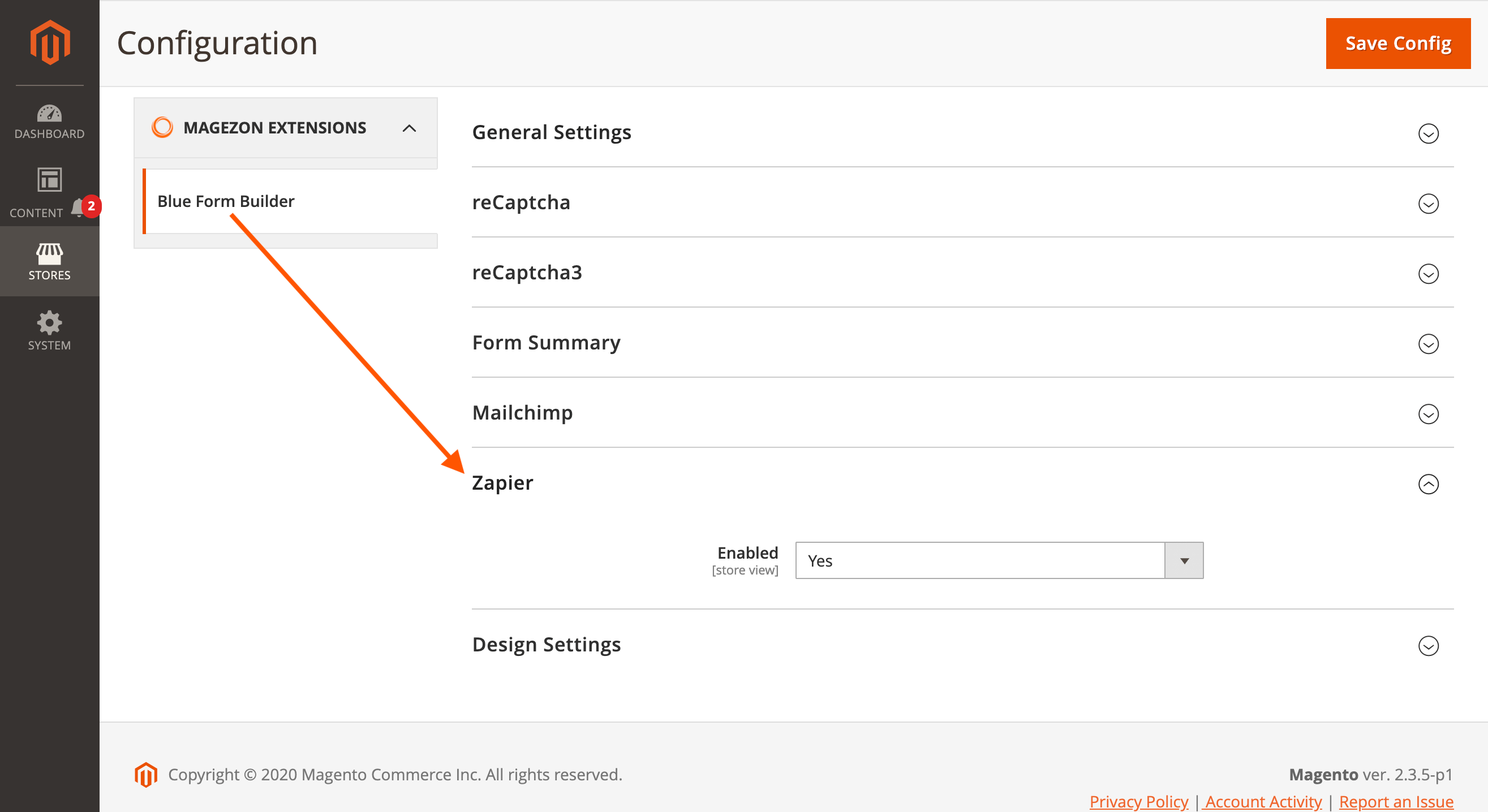
Task: Open the Dashboard from the sidebar
Action: click(49, 121)
